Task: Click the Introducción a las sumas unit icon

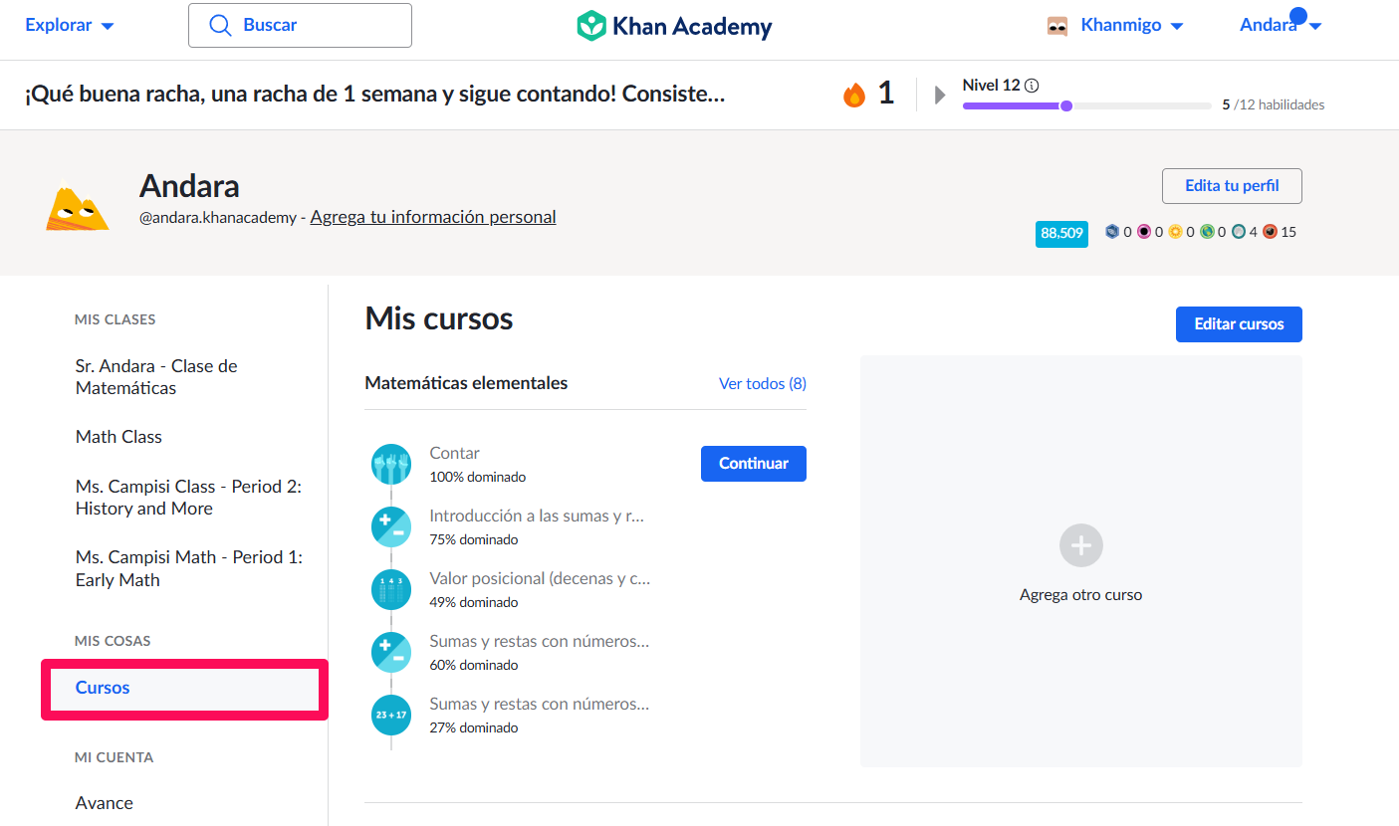Action: pyautogui.click(x=391, y=527)
